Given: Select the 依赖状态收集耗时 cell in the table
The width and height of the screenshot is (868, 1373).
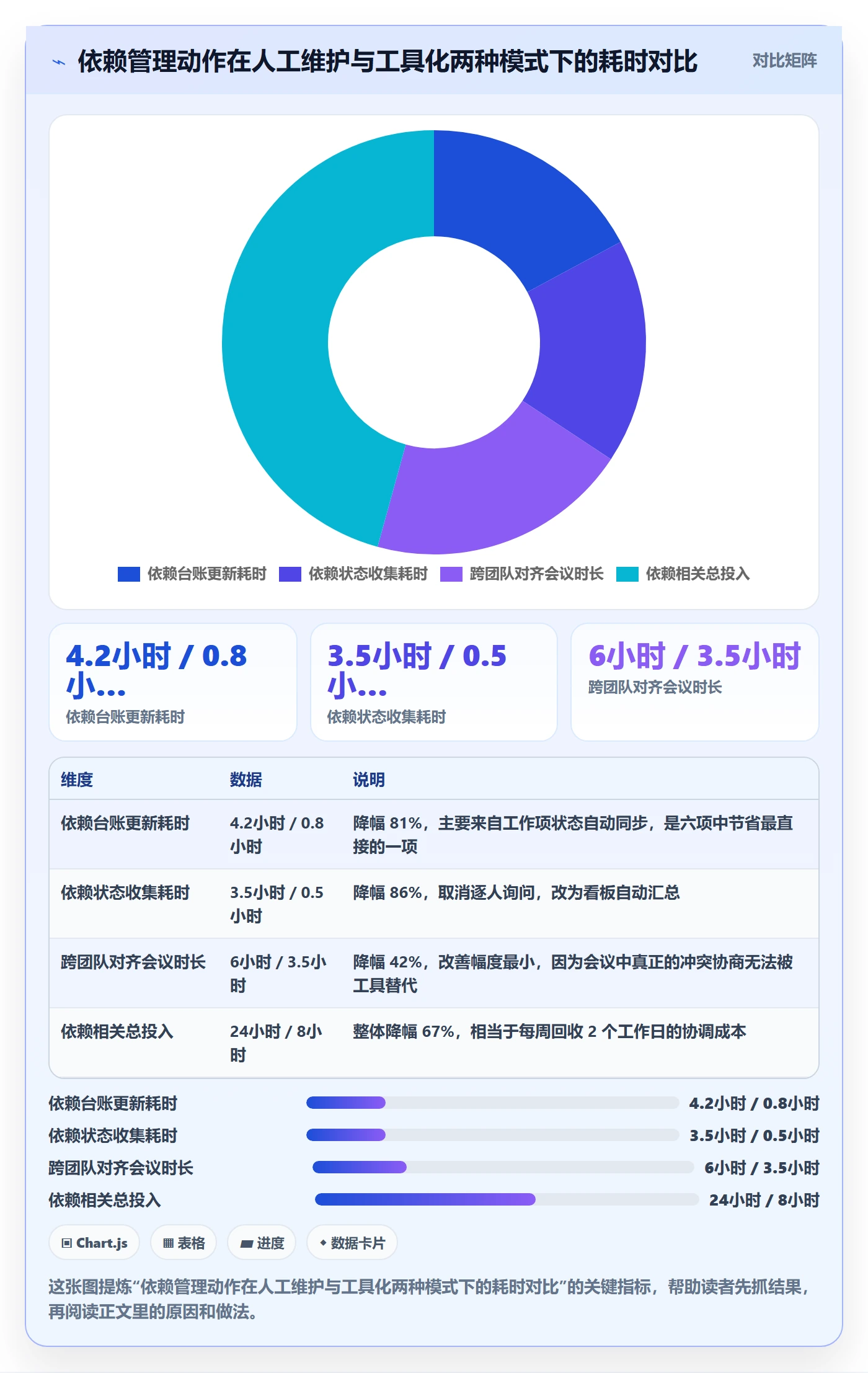Looking at the screenshot, I should pos(125,892).
